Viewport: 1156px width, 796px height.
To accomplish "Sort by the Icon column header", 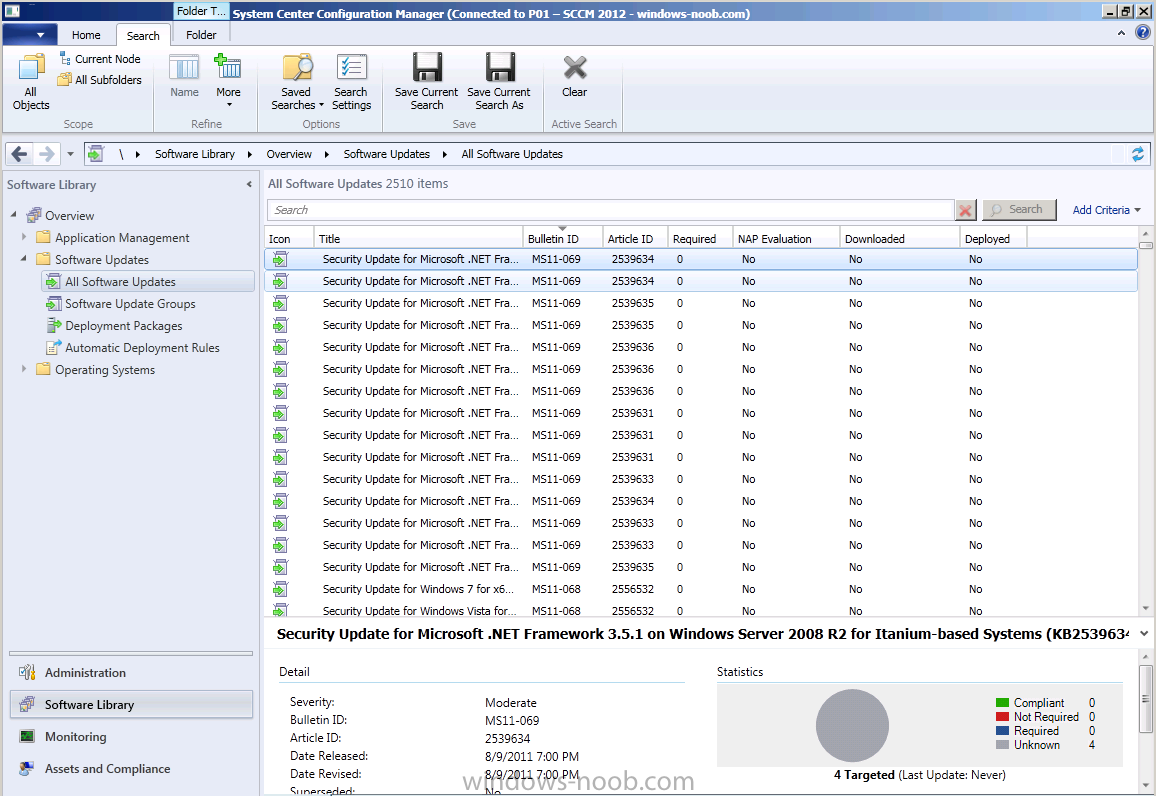I will coord(289,239).
